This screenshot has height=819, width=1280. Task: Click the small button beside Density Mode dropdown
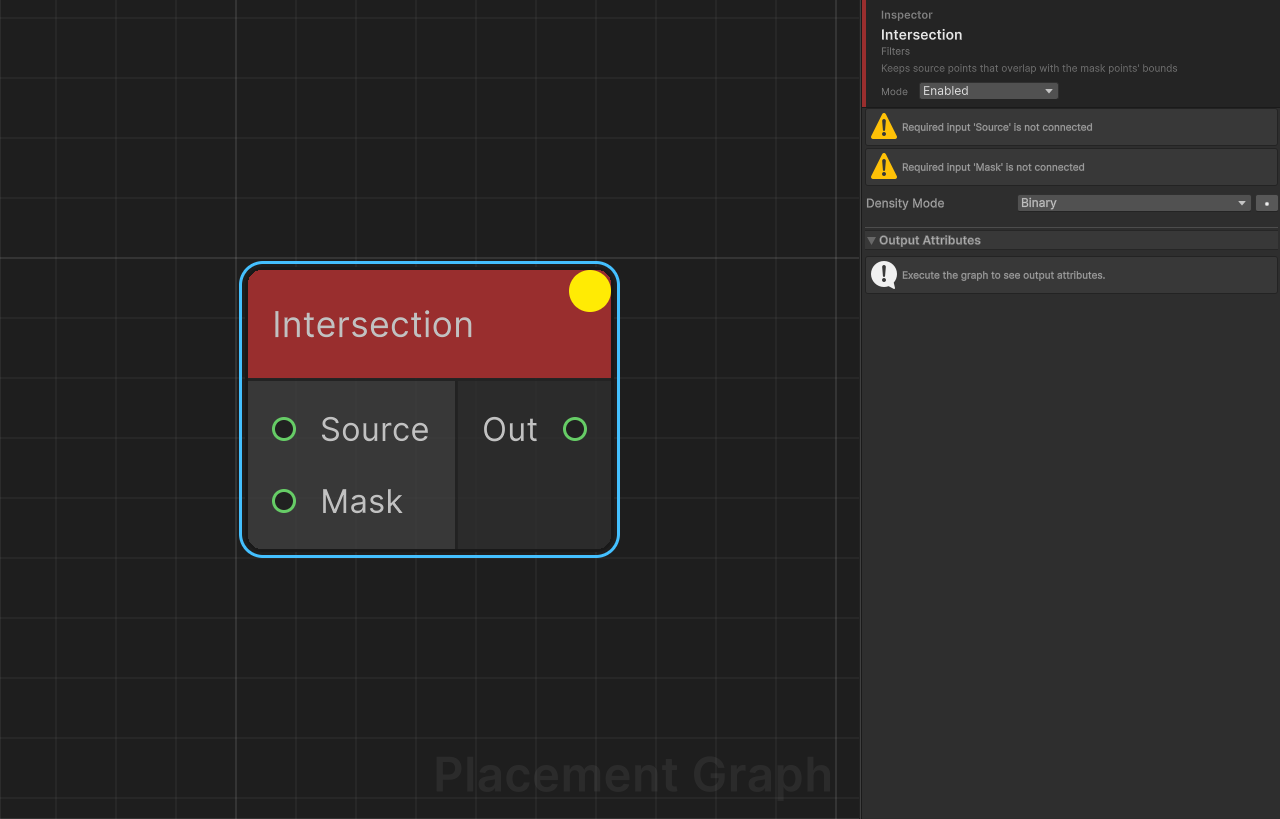1267,203
